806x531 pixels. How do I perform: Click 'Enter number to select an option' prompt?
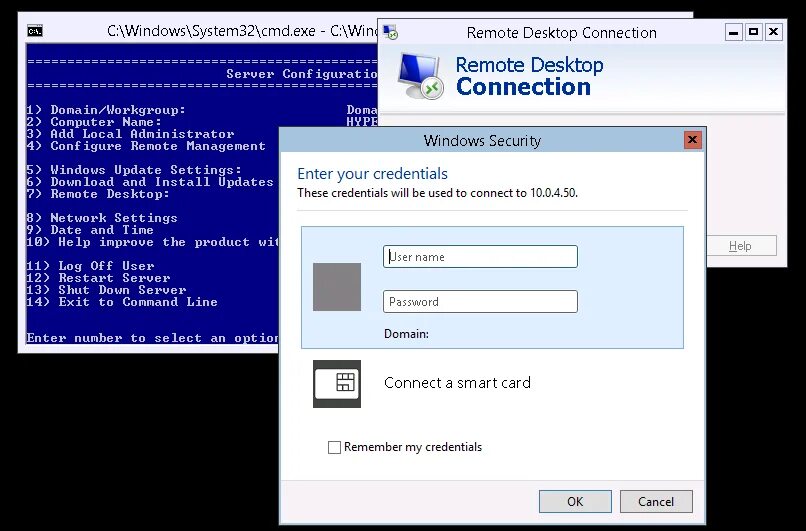pos(152,338)
